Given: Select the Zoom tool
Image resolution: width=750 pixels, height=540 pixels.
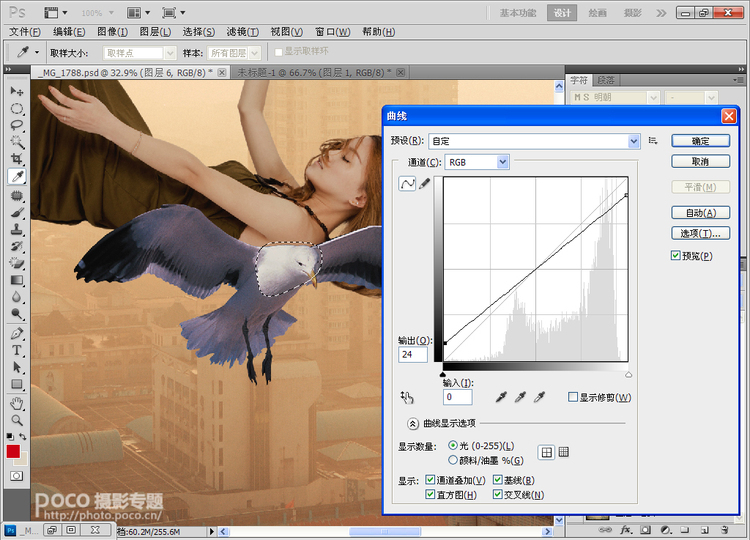Looking at the screenshot, I should point(17,420).
